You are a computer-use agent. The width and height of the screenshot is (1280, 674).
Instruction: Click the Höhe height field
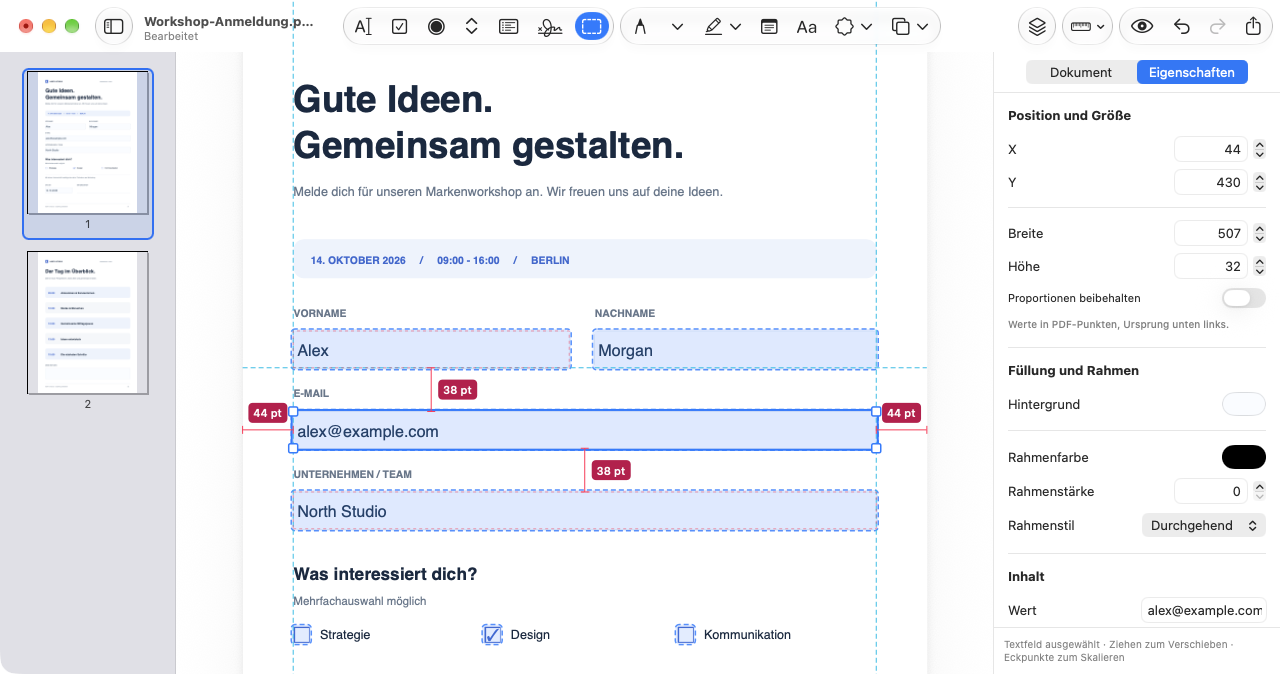coord(1210,266)
